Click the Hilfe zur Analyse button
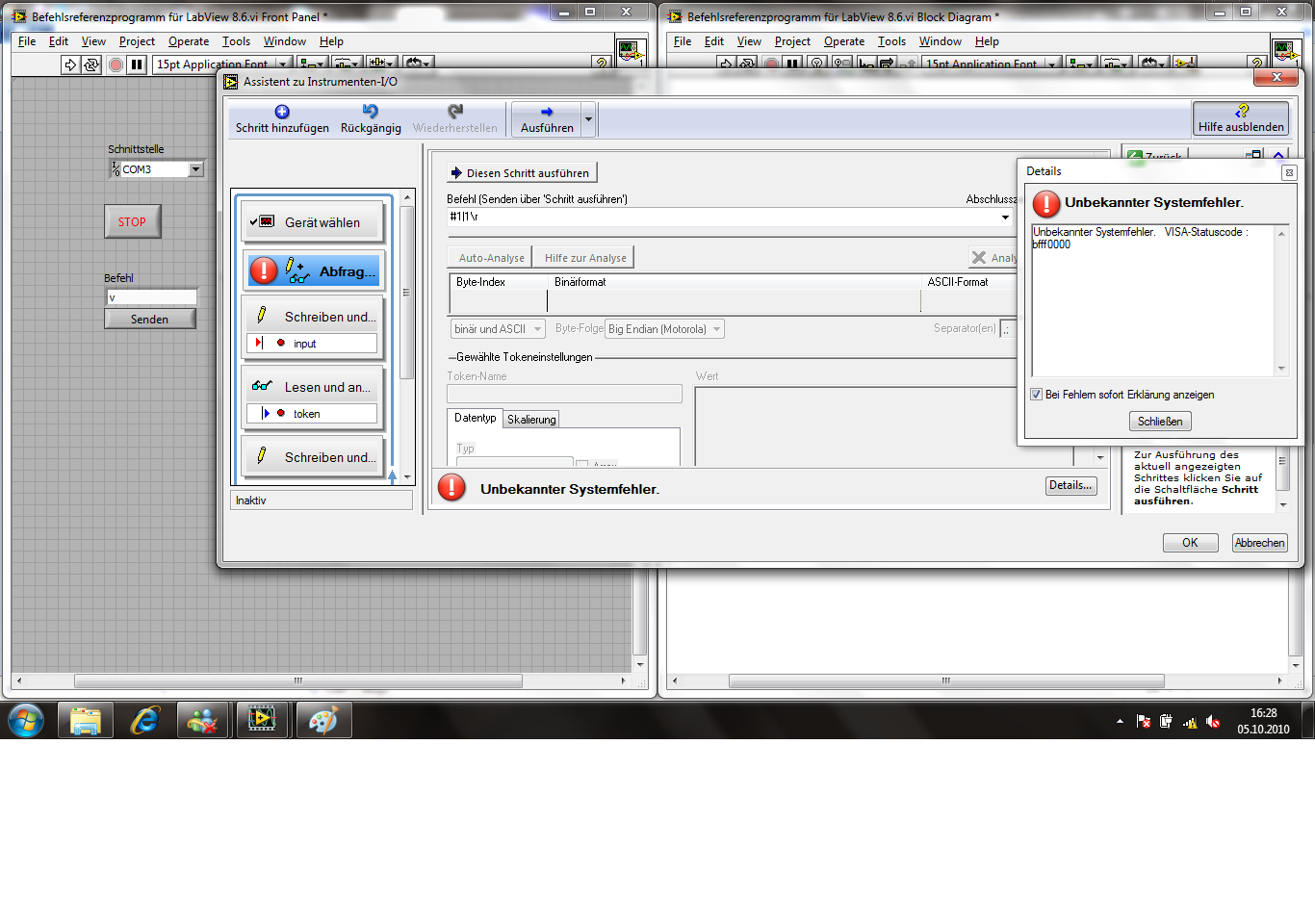Screen dimensions: 1315x924 tap(585, 258)
